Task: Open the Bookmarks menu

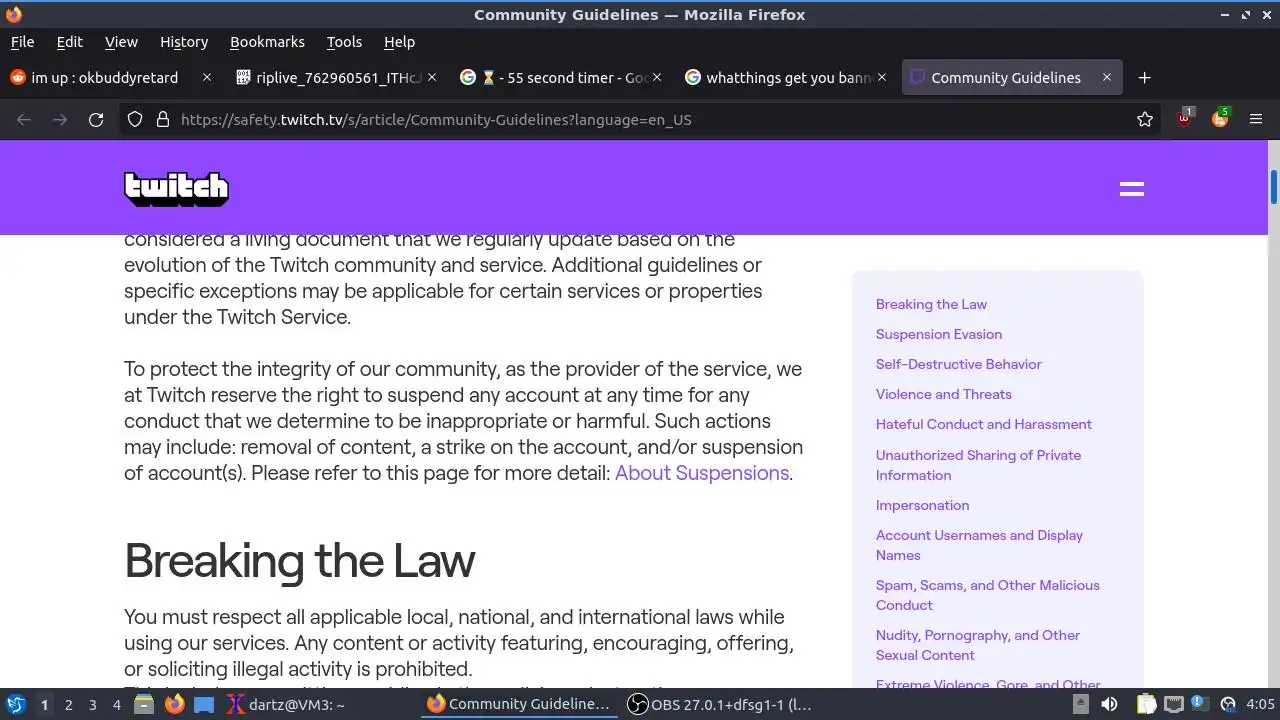Action: (267, 42)
